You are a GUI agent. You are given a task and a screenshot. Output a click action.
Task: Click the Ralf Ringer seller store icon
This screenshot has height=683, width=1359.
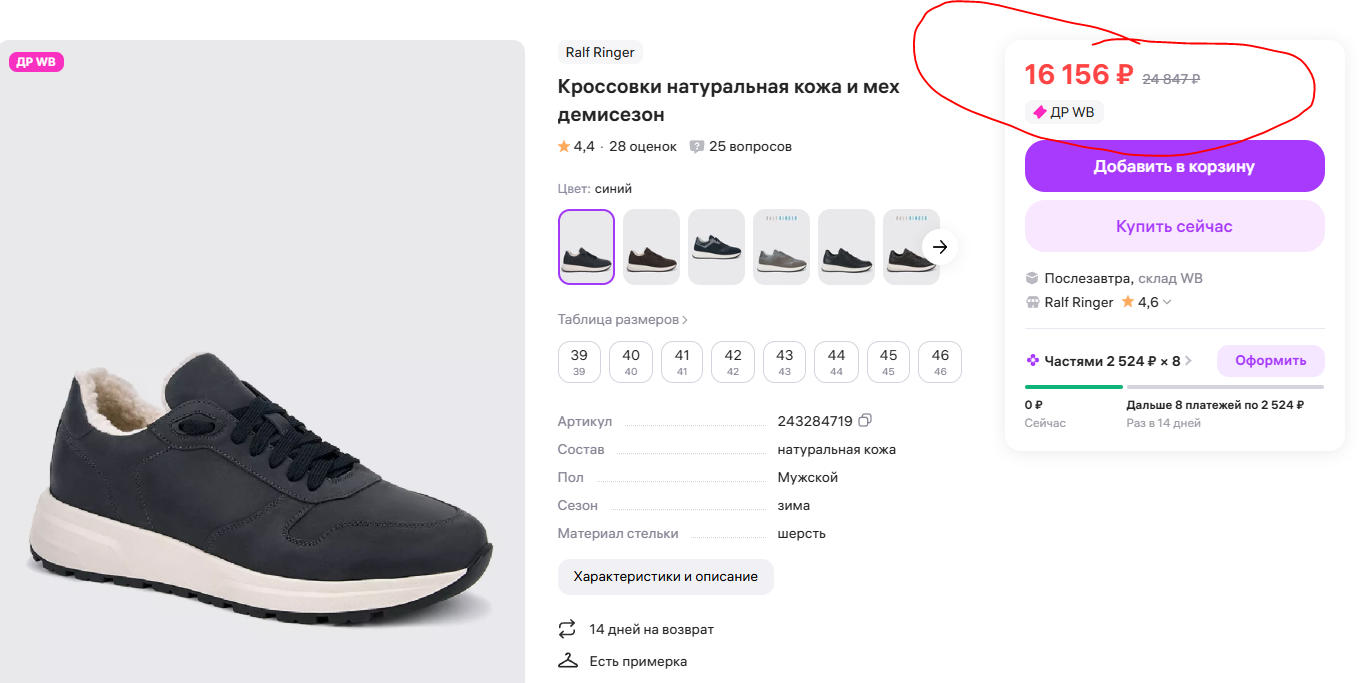coord(1033,302)
